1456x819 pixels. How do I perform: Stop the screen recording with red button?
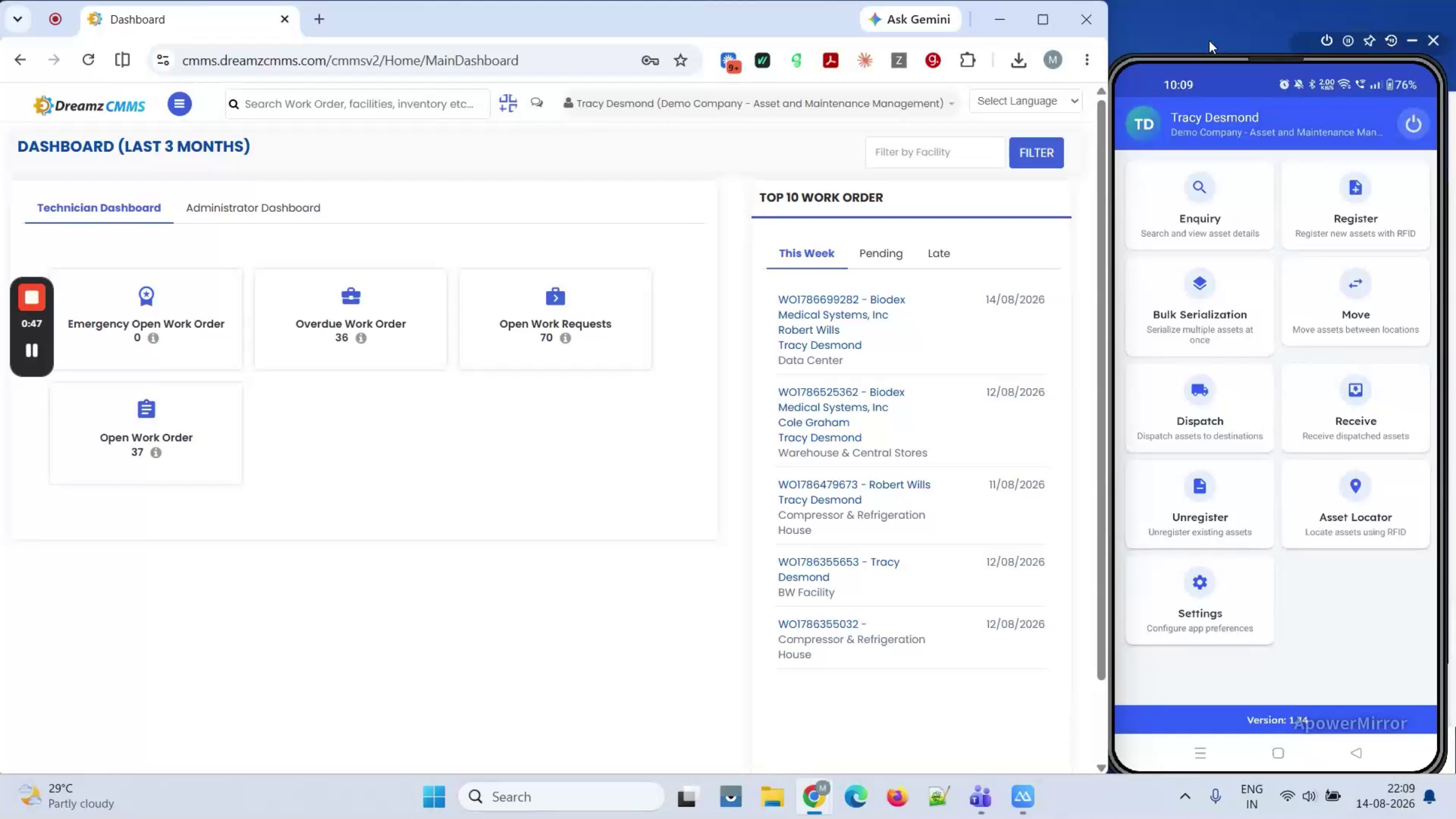pyautogui.click(x=32, y=298)
